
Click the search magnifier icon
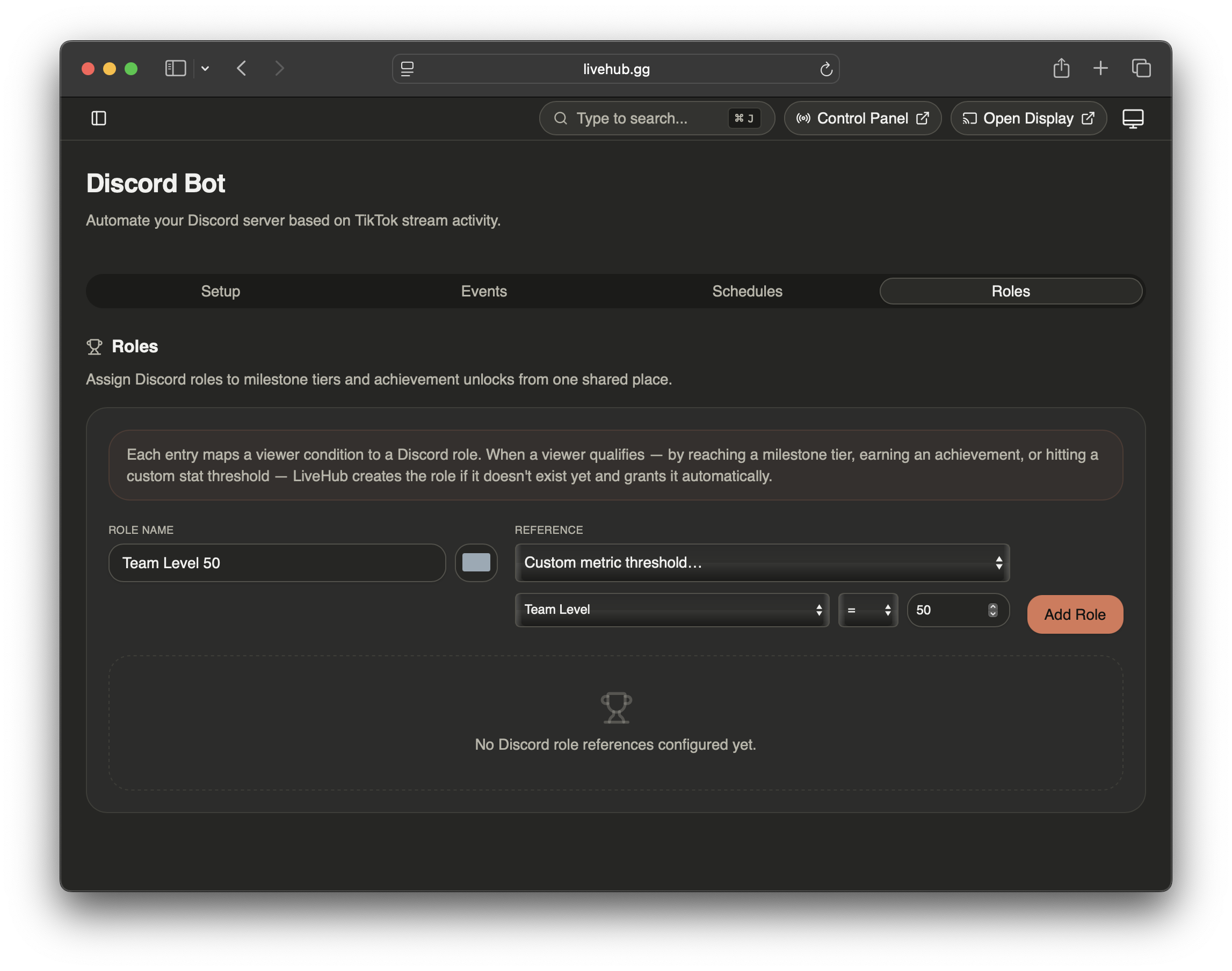[561, 118]
